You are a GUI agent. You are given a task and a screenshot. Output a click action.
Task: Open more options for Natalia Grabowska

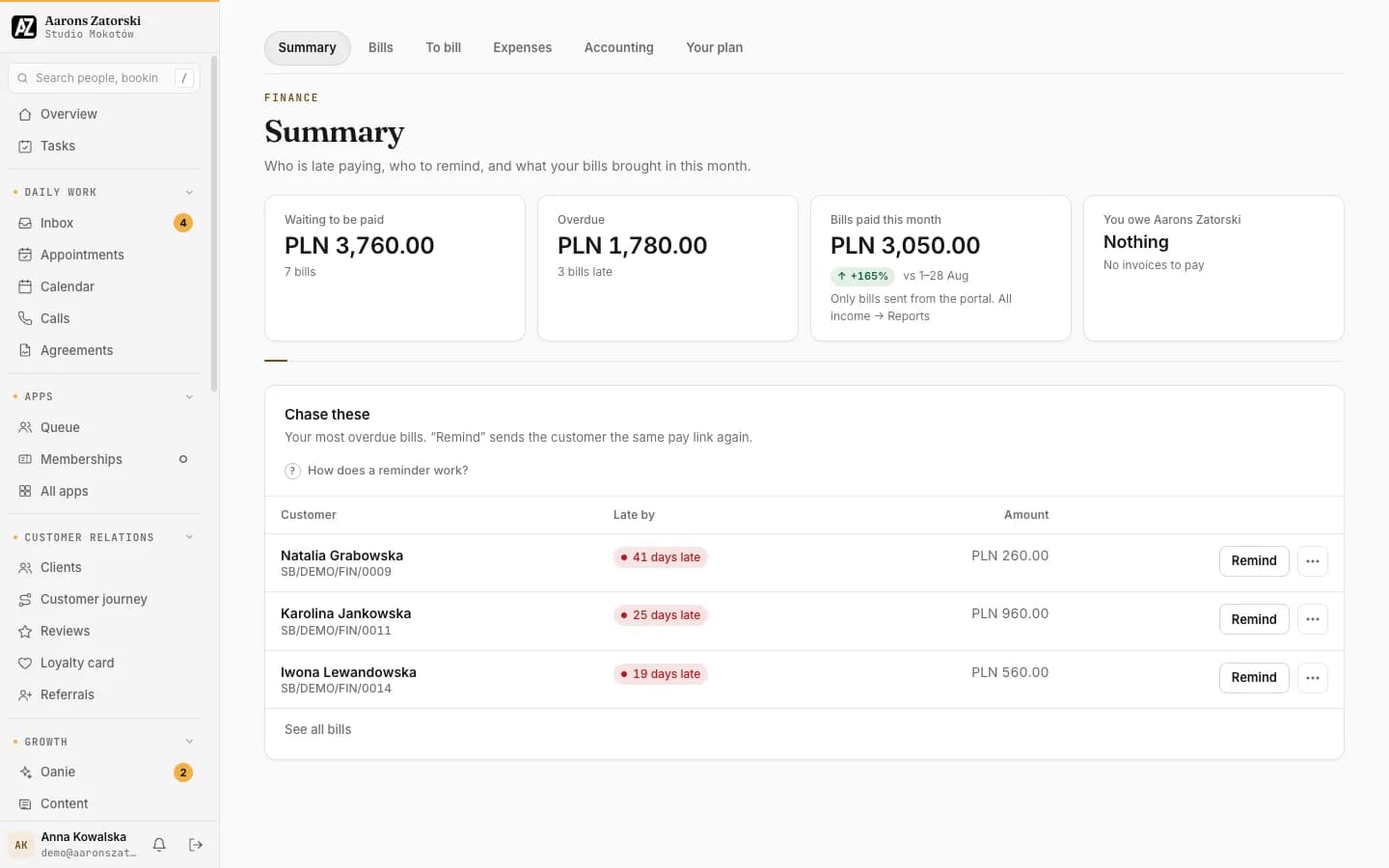click(1313, 561)
